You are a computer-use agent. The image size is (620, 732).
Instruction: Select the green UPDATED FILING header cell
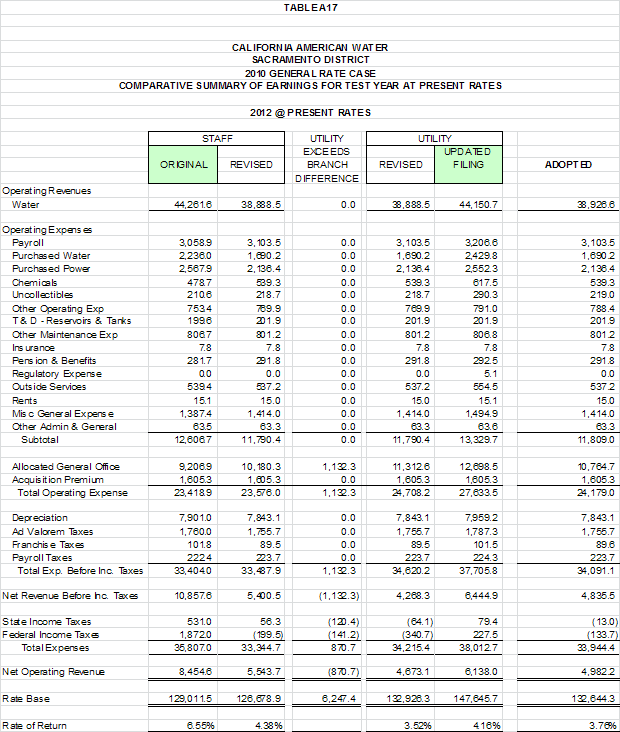click(x=467, y=158)
